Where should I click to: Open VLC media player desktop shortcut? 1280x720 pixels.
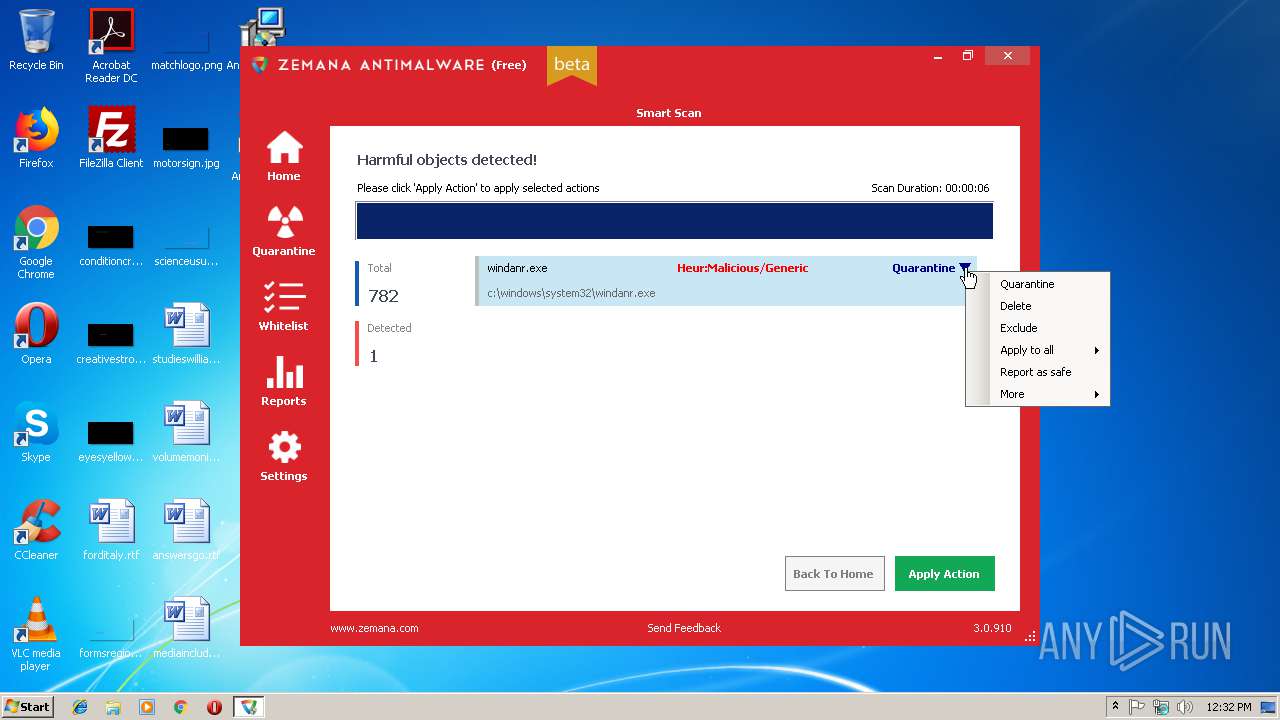click(x=36, y=635)
